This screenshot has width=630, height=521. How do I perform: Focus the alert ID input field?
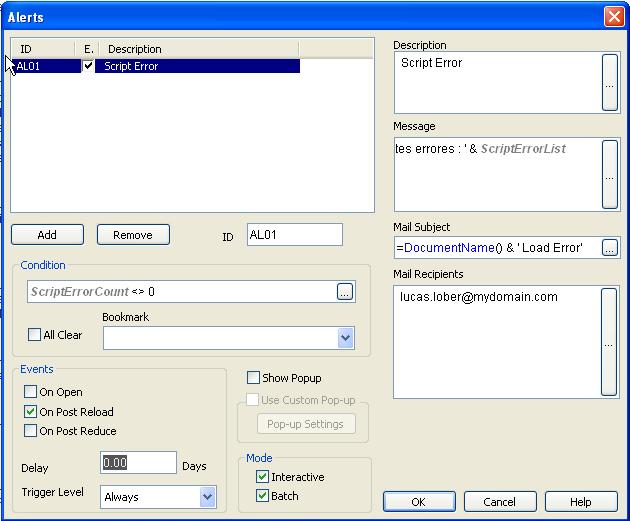[x=295, y=235]
